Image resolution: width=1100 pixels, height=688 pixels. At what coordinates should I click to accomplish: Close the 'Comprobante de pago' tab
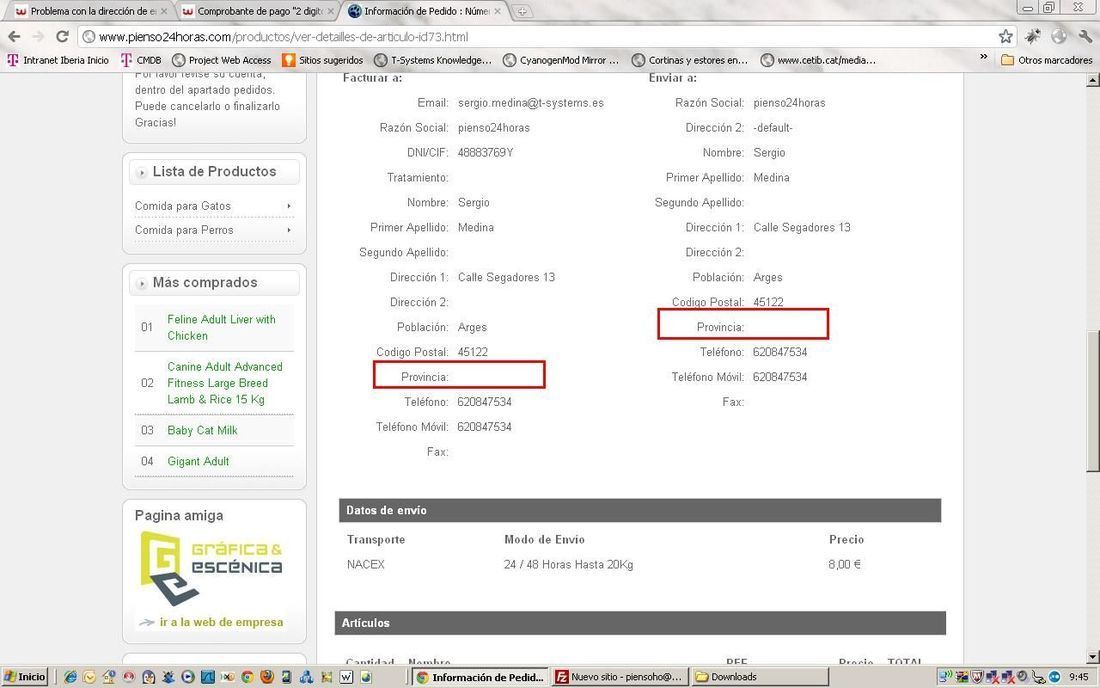click(x=330, y=11)
